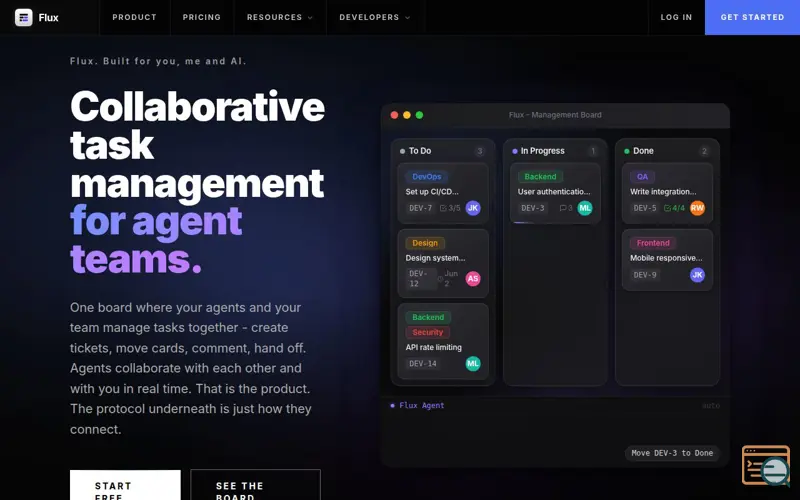This screenshot has height=500, width=800.
Task: Click the Move DEV-3 to Done chip
Action: [672, 453]
